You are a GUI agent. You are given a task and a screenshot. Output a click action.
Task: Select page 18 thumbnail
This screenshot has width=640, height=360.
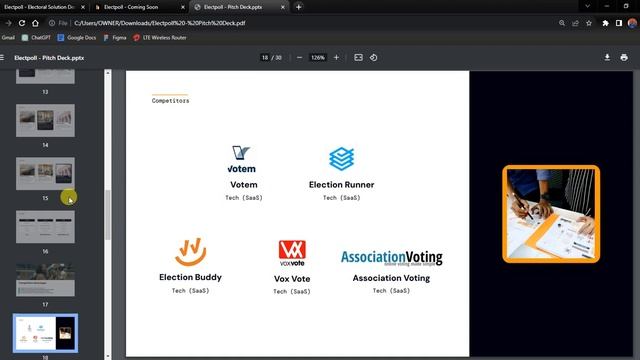coord(45,333)
